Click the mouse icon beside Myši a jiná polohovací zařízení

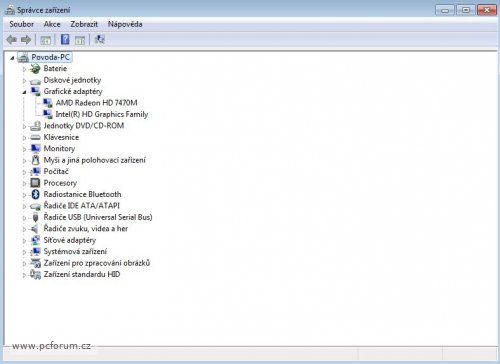(35, 160)
